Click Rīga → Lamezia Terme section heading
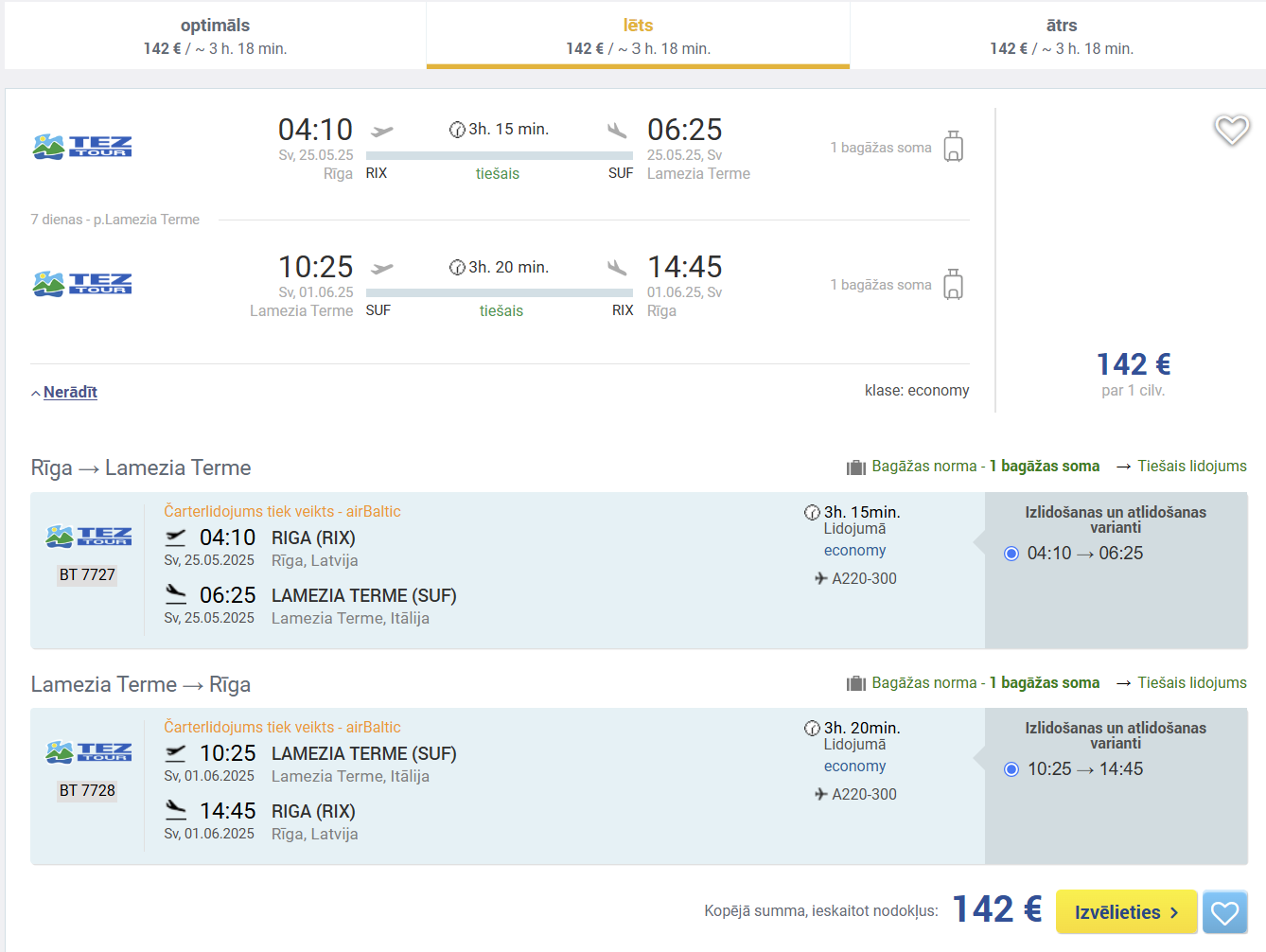 (141, 468)
